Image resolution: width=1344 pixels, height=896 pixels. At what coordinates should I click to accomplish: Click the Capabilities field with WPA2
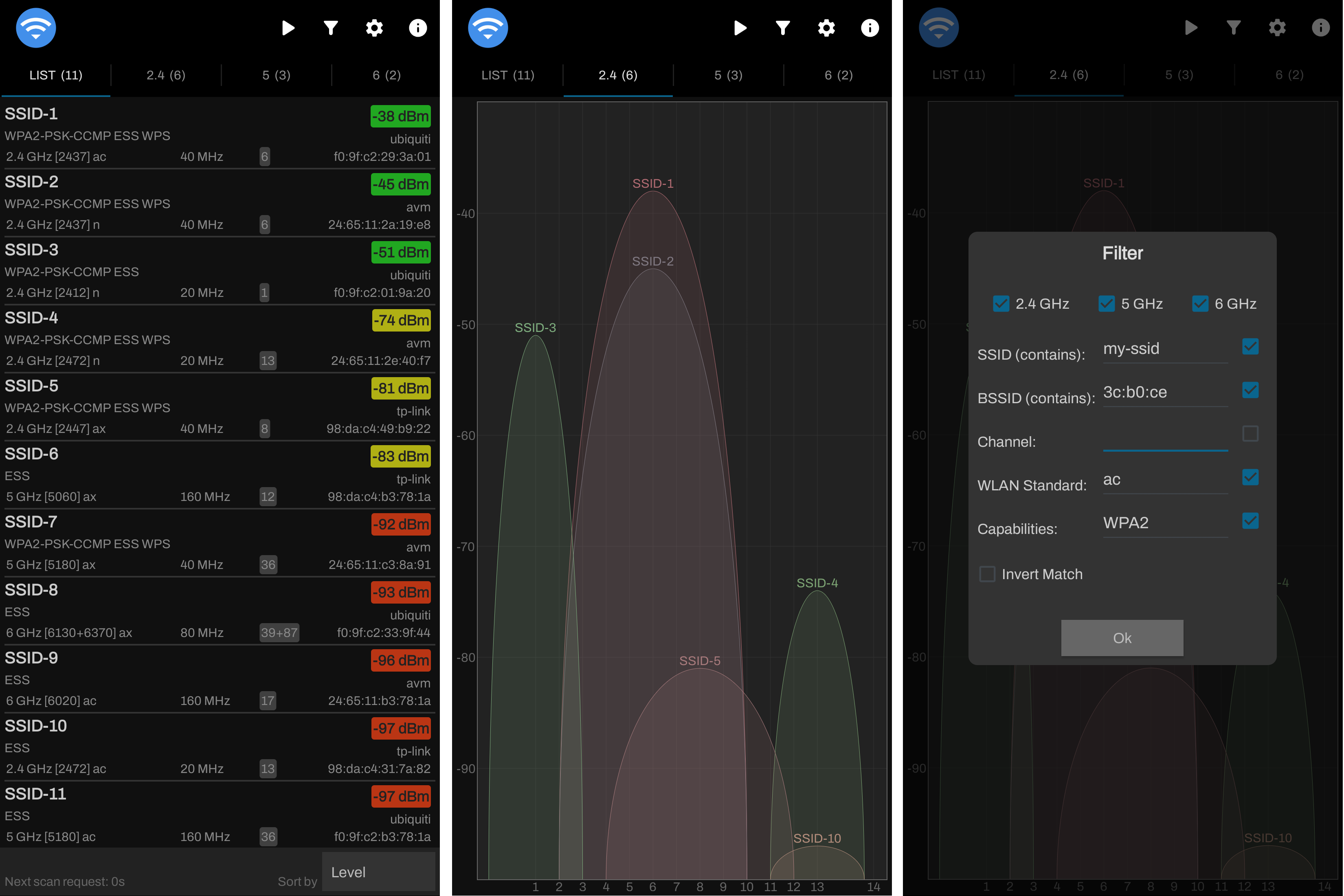pos(1165,523)
